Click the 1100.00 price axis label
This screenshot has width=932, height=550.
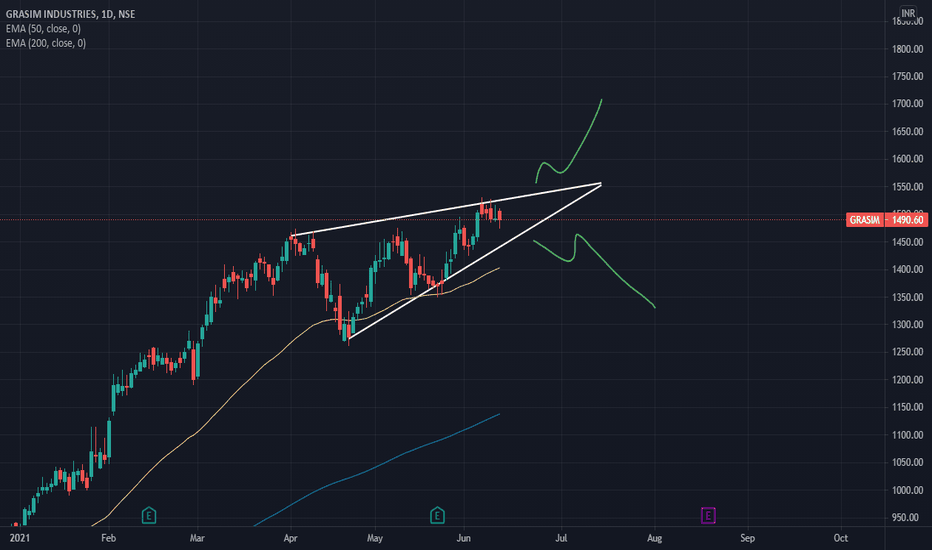coord(908,435)
